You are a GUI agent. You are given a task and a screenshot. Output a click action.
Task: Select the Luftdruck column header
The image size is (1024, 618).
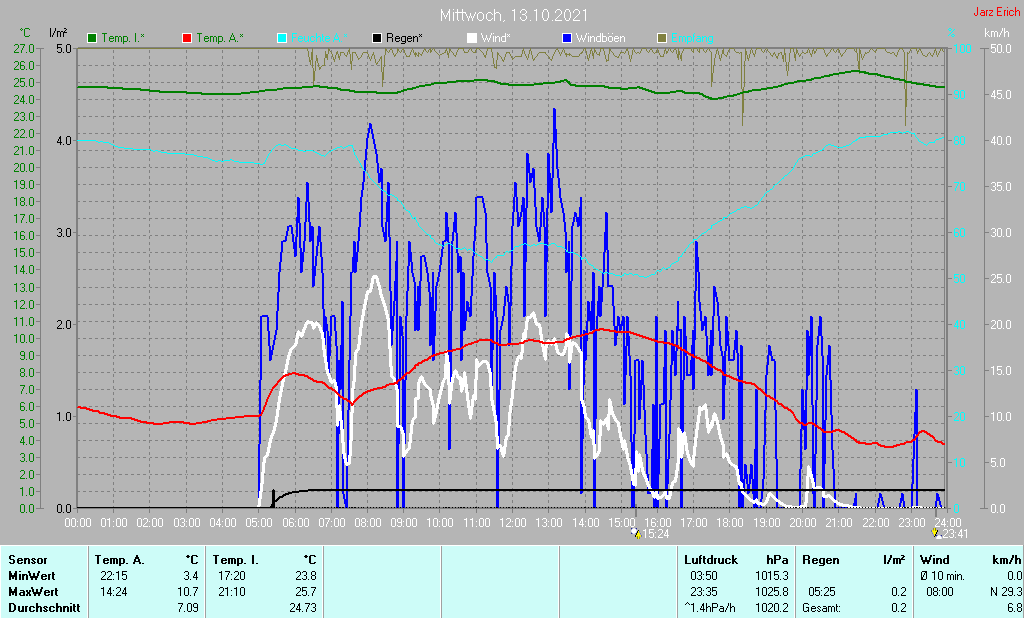[x=711, y=560]
